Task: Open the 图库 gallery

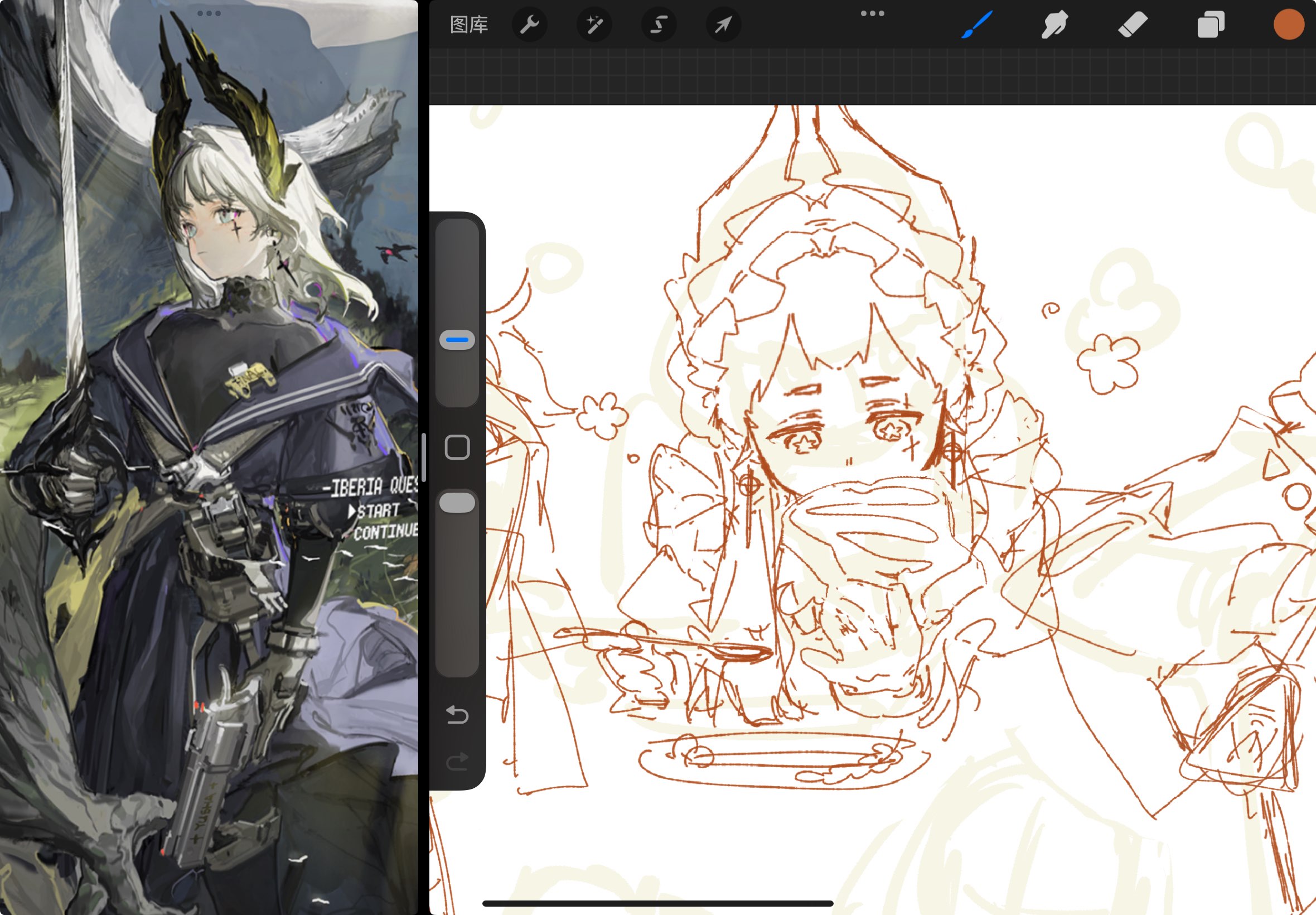Action: click(x=468, y=25)
